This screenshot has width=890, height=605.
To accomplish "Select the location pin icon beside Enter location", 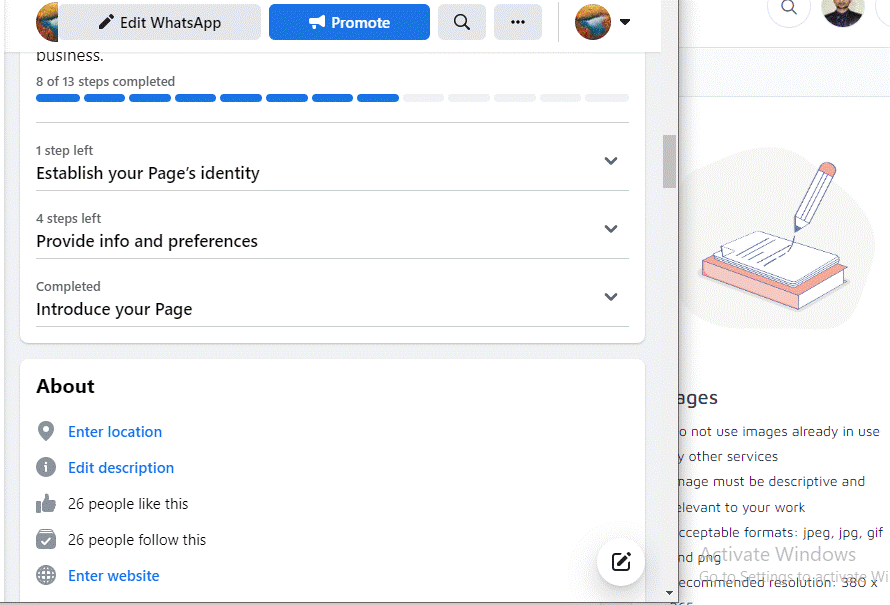I will [x=45, y=431].
